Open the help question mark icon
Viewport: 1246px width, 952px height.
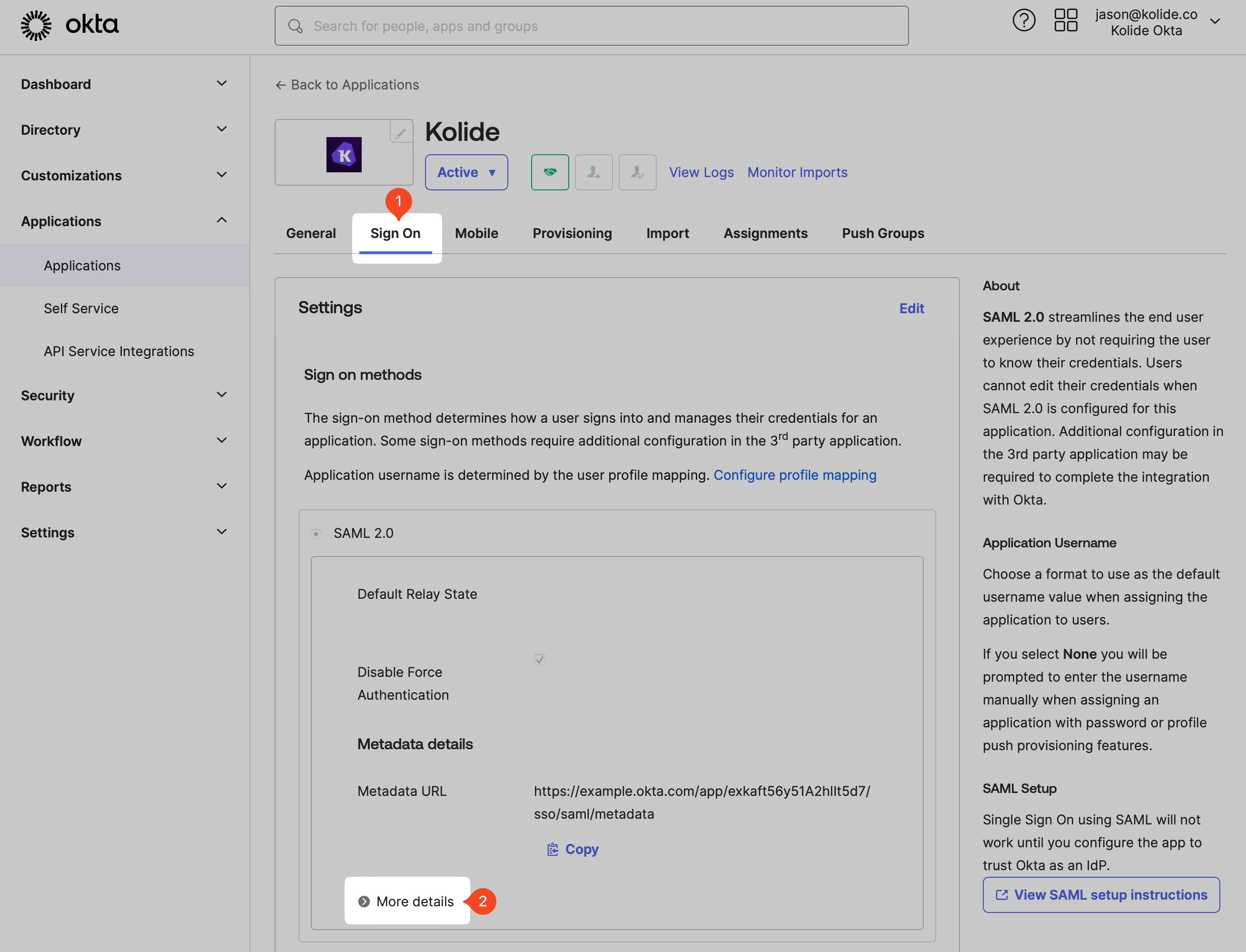pyautogui.click(x=1023, y=21)
